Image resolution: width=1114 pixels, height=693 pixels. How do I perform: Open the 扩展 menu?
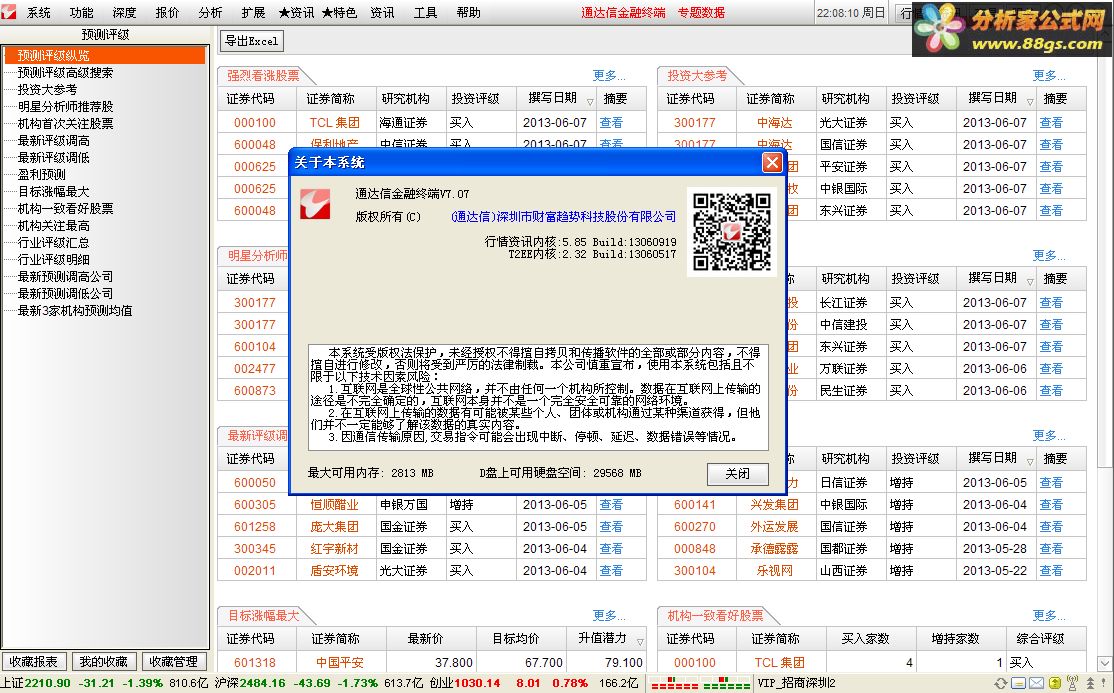pos(253,13)
